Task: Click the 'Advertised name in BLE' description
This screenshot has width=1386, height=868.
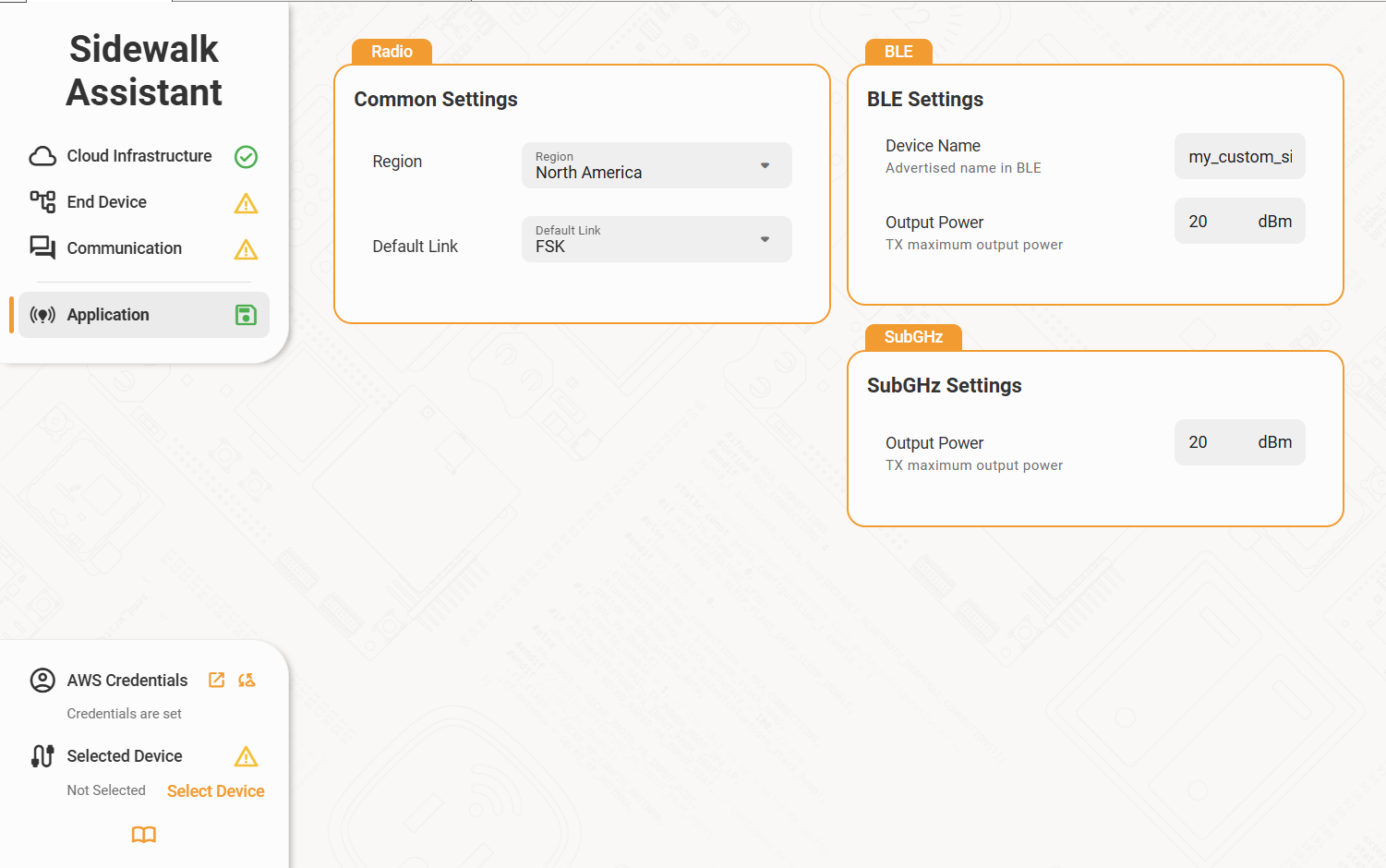Action: (x=963, y=168)
